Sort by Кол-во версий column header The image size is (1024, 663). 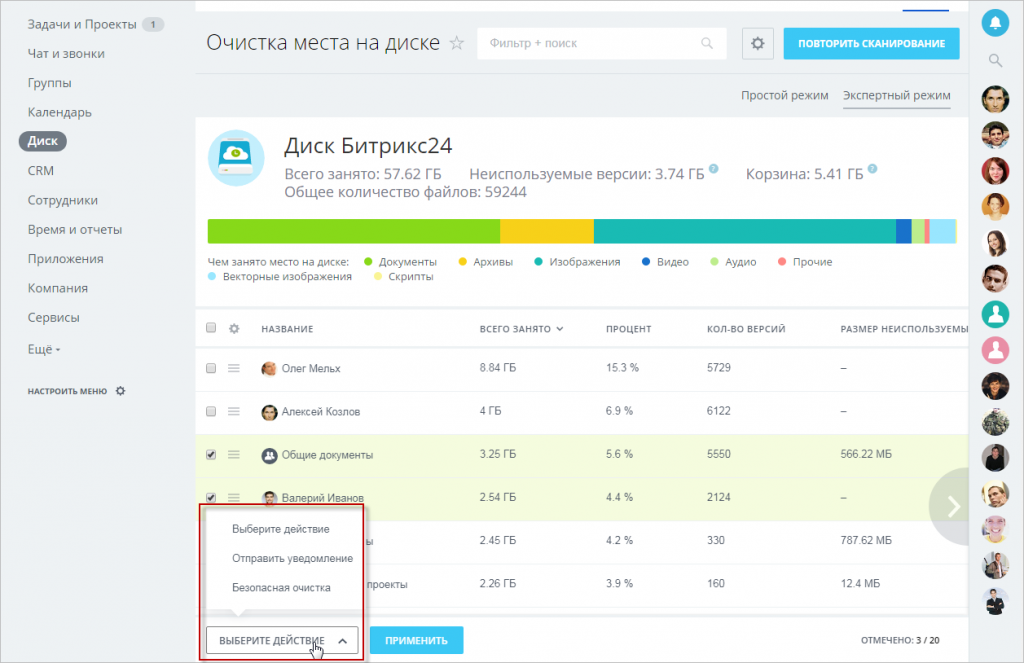point(746,329)
